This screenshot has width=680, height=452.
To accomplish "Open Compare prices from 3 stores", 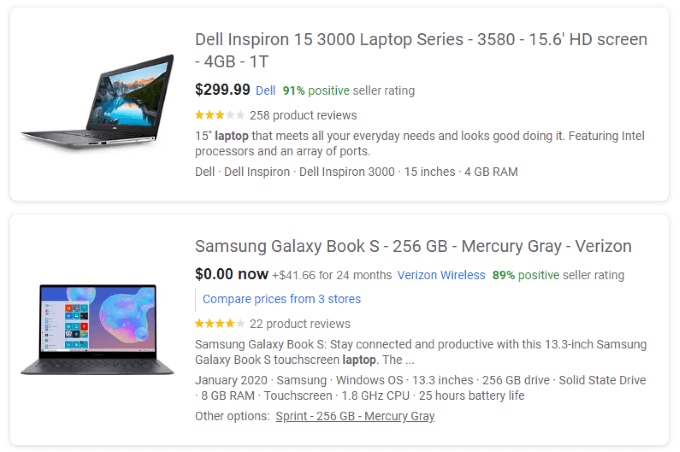I will pyautogui.click(x=281, y=299).
